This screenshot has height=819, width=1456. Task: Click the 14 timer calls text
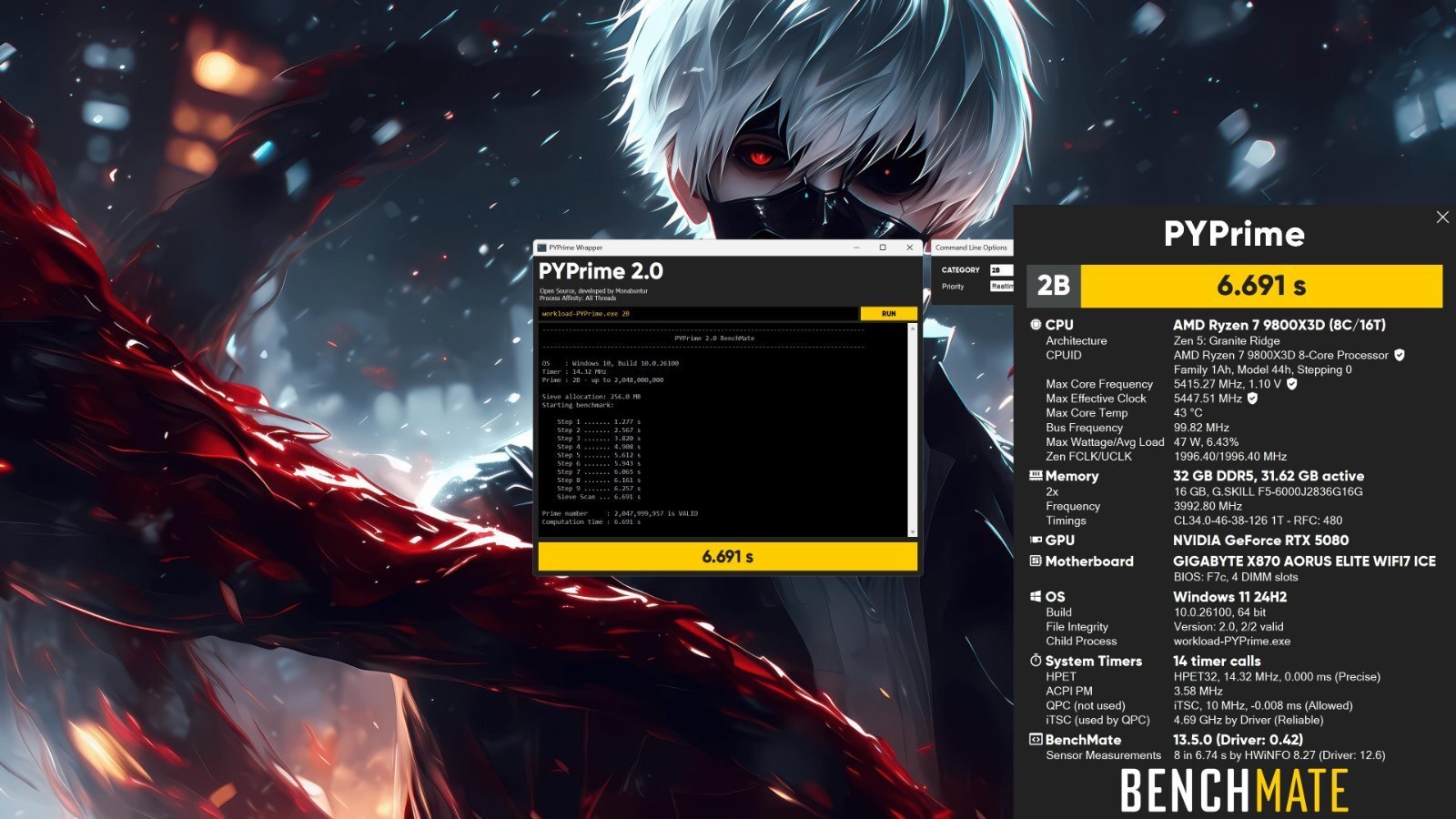pyautogui.click(x=1217, y=661)
